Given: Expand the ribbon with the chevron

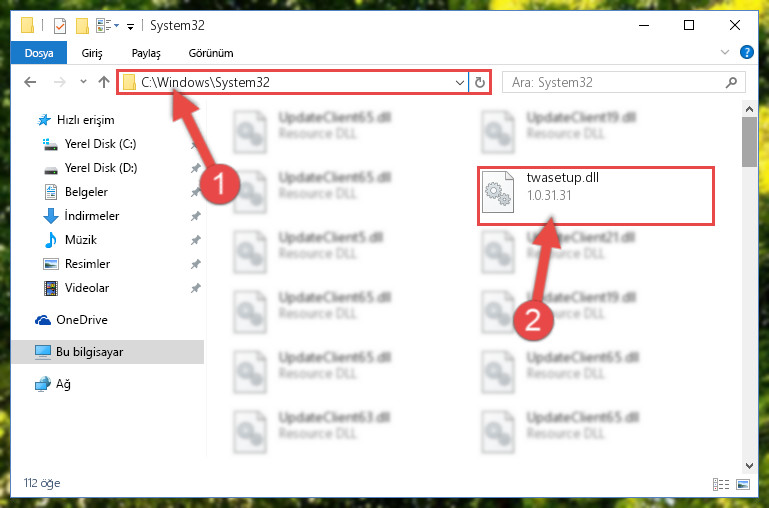Looking at the screenshot, I should coord(724,52).
